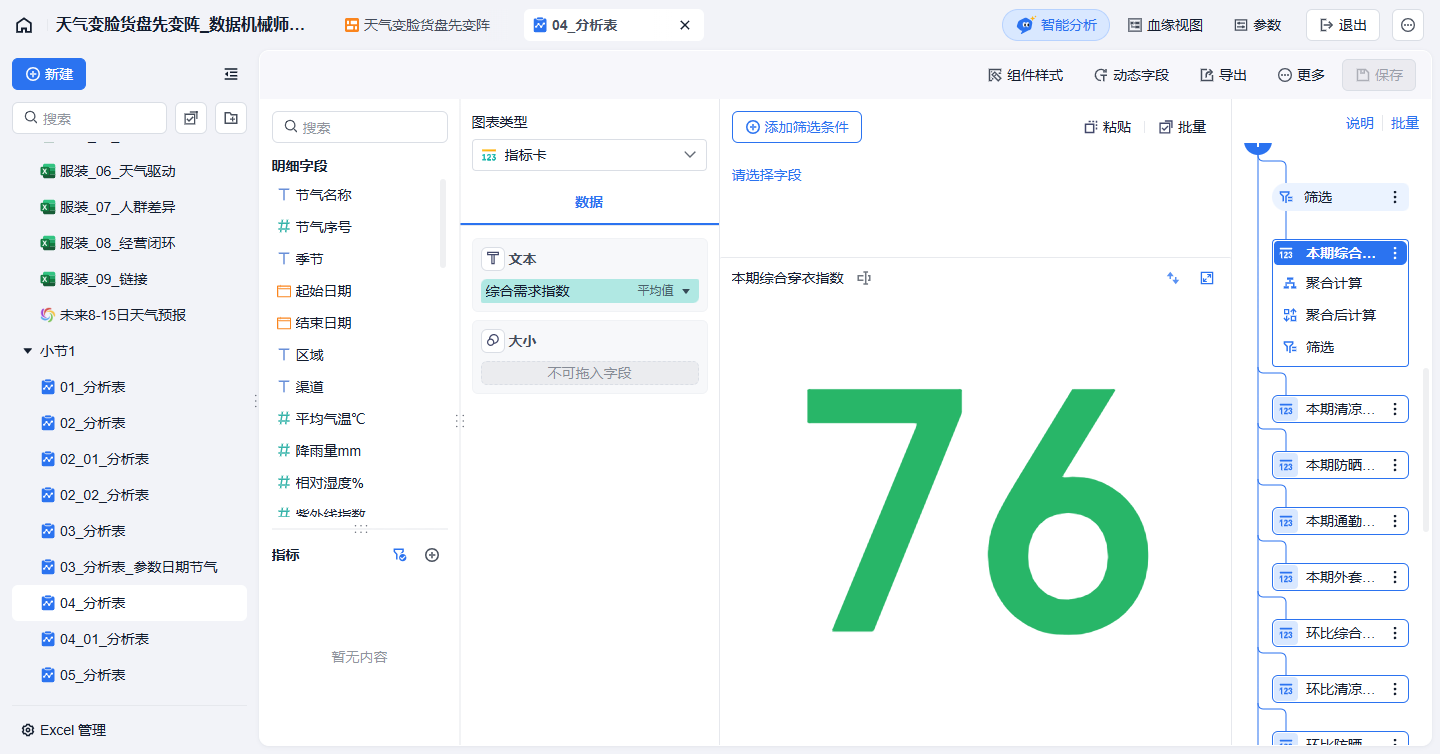The height and width of the screenshot is (754, 1440).
Task: Open the 说明 link in the steps panel
Action: pyautogui.click(x=1360, y=123)
